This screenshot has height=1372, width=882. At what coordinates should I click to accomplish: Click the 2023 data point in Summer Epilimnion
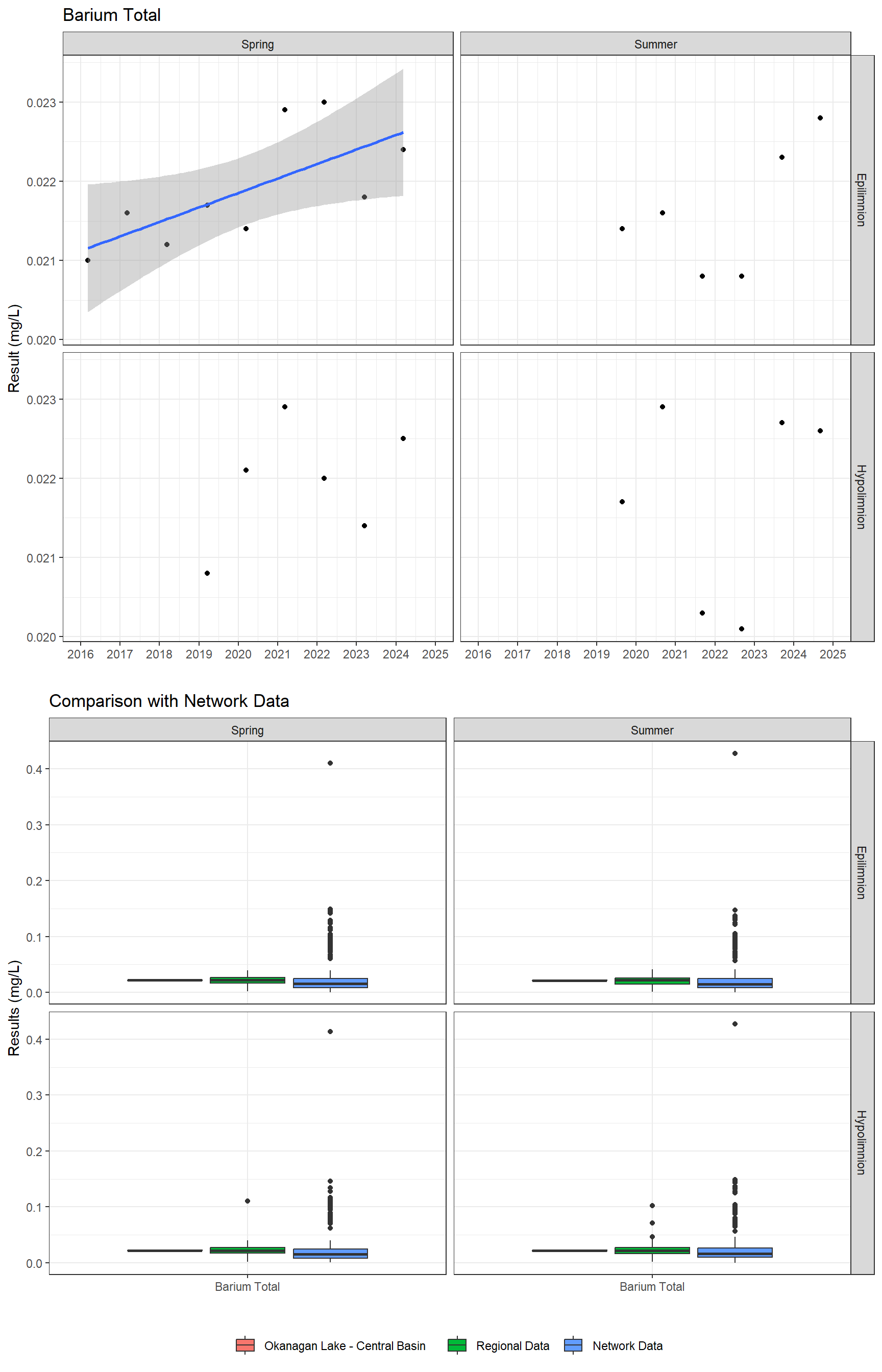[x=782, y=157]
